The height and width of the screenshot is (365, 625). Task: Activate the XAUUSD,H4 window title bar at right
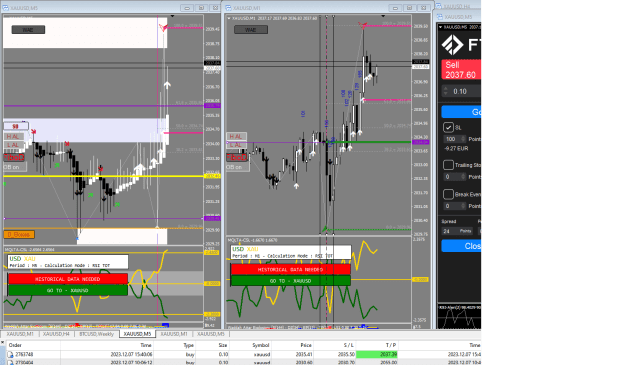[x=458, y=6]
